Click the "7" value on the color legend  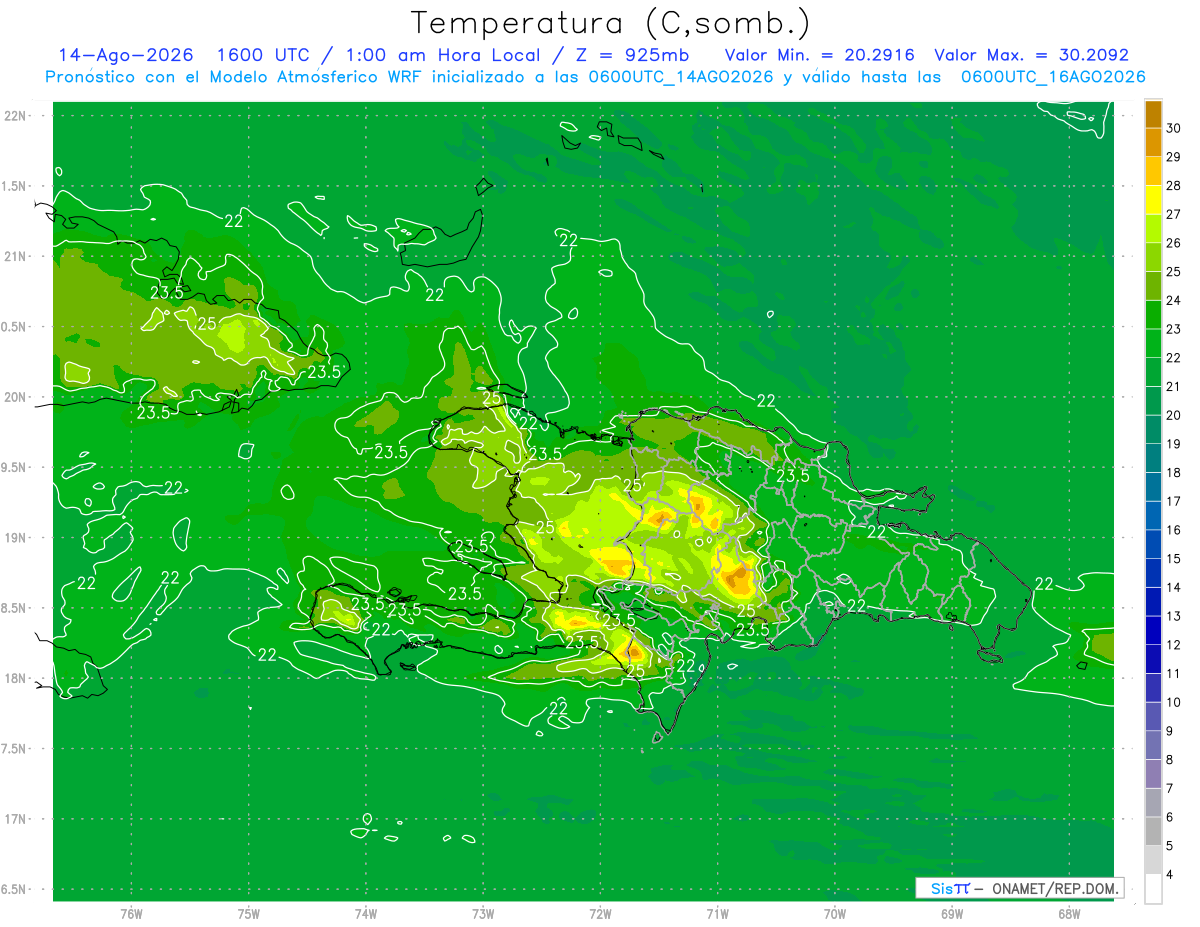click(x=1171, y=789)
